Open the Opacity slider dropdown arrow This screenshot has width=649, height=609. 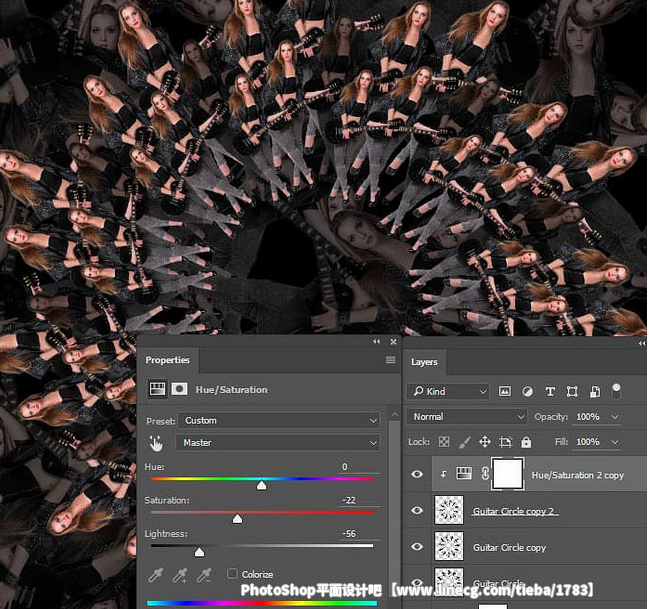[615, 417]
